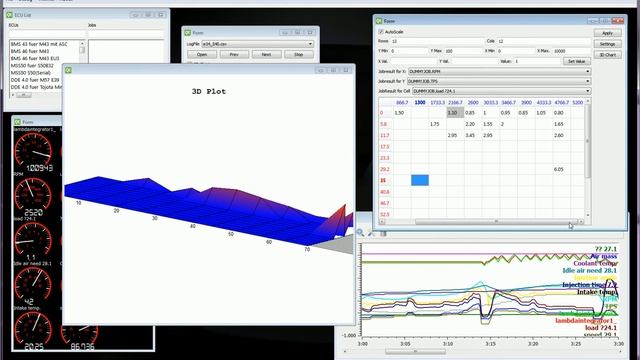Click the X Min input field
Viewport: 640px width, 360px height.
coord(516,51)
